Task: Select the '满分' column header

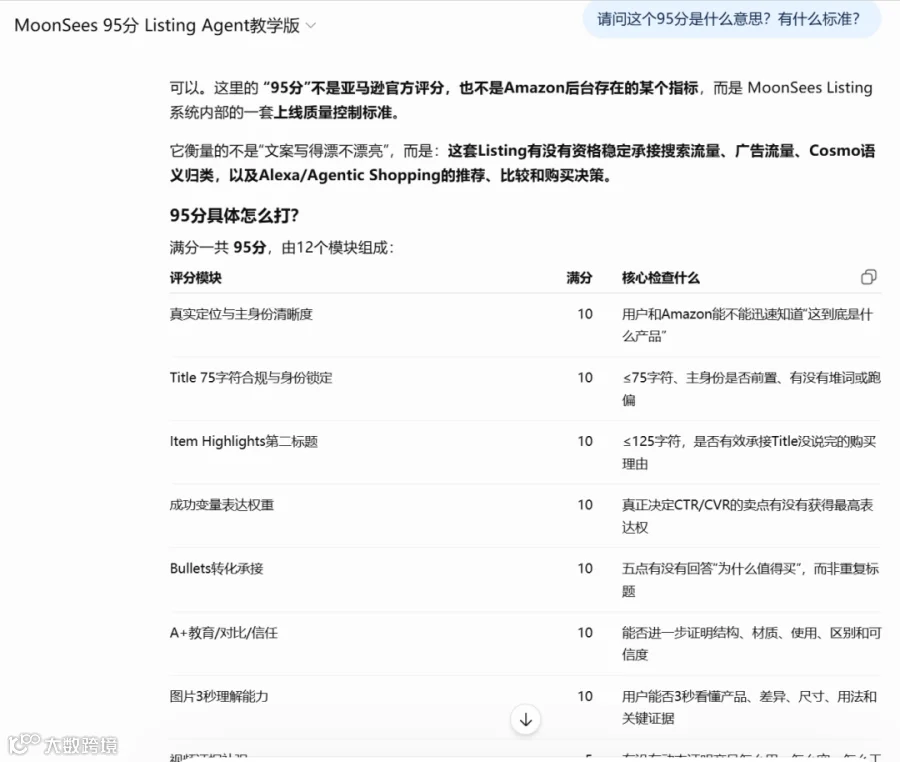Action: click(x=579, y=278)
